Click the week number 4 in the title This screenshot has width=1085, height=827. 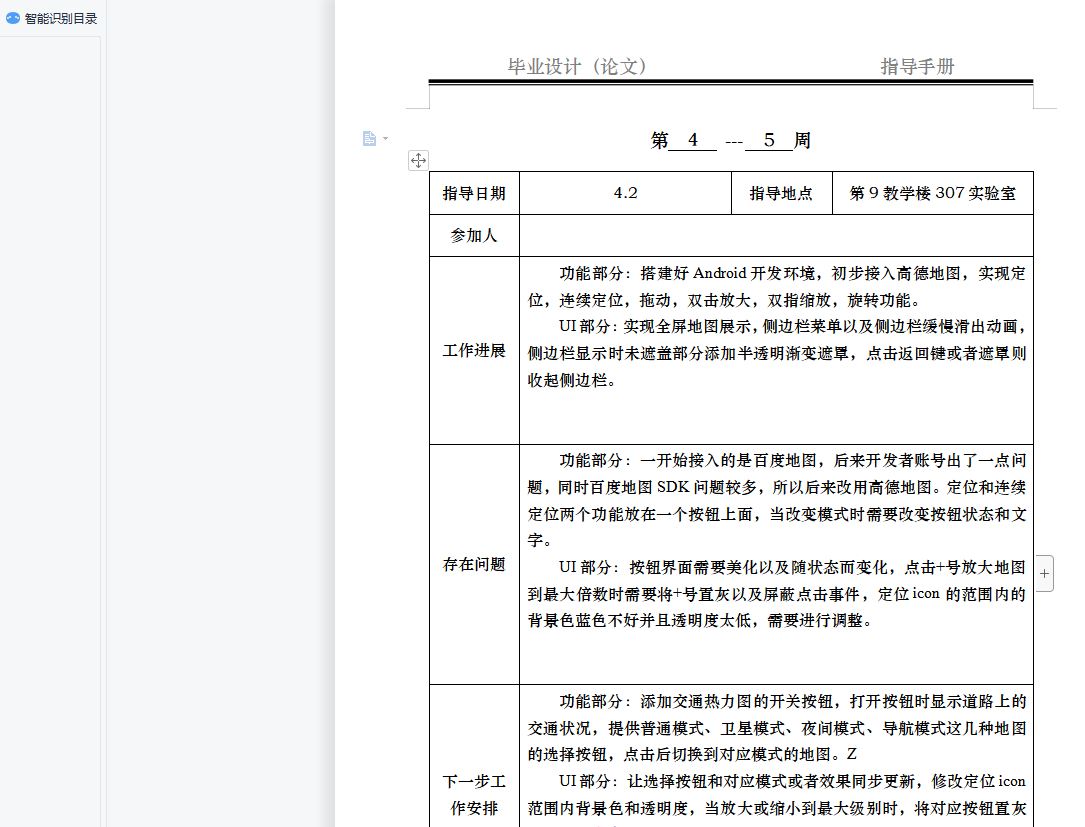(693, 140)
